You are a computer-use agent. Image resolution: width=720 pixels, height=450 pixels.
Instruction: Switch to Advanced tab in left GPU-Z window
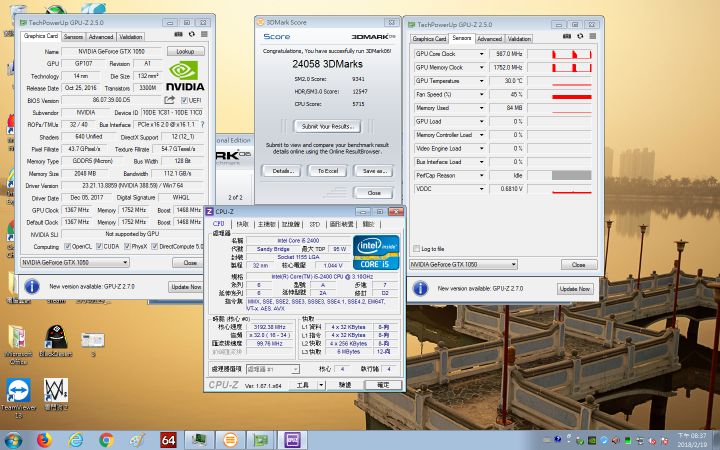(101, 37)
